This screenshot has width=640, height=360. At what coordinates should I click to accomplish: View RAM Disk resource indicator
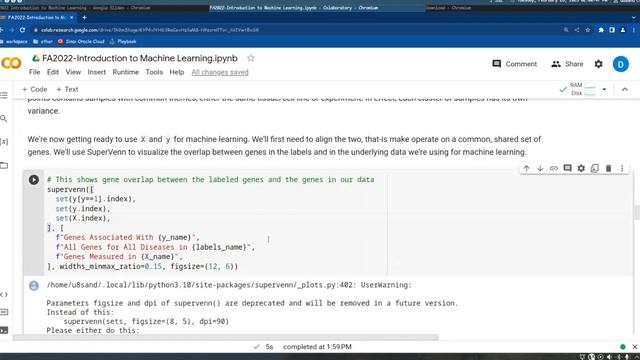coord(582,89)
